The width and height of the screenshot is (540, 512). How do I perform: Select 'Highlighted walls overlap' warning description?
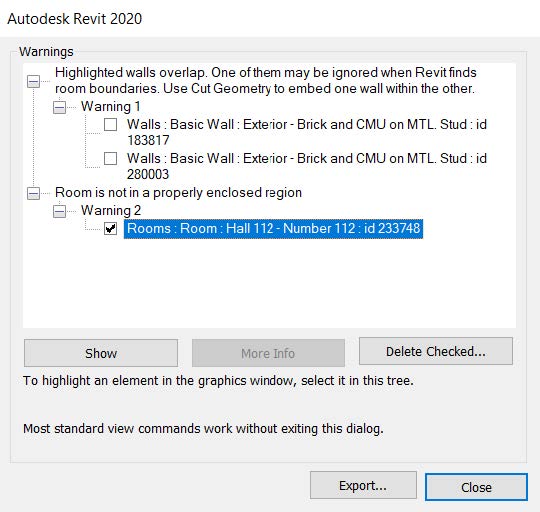(x=266, y=81)
